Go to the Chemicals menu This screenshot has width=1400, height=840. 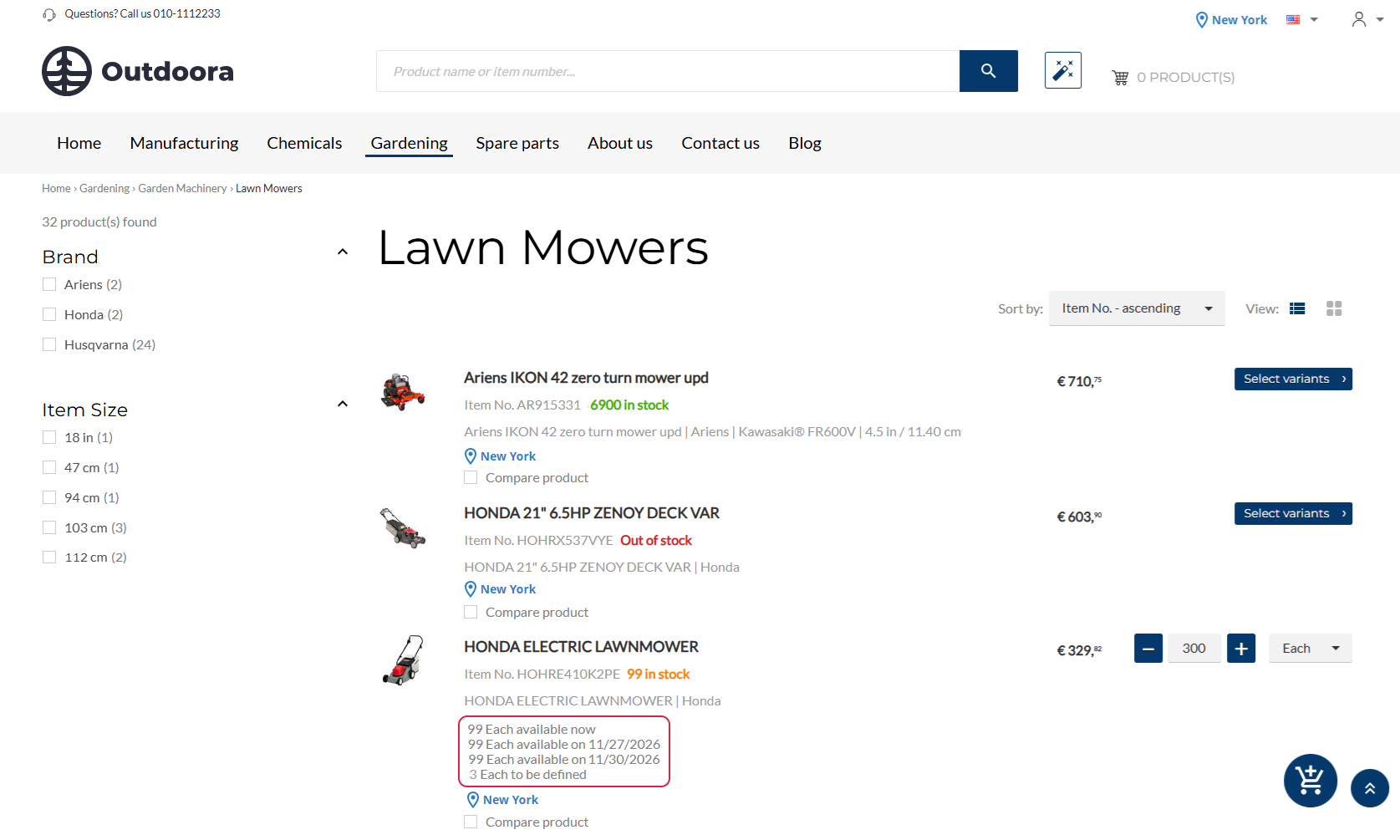304,143
